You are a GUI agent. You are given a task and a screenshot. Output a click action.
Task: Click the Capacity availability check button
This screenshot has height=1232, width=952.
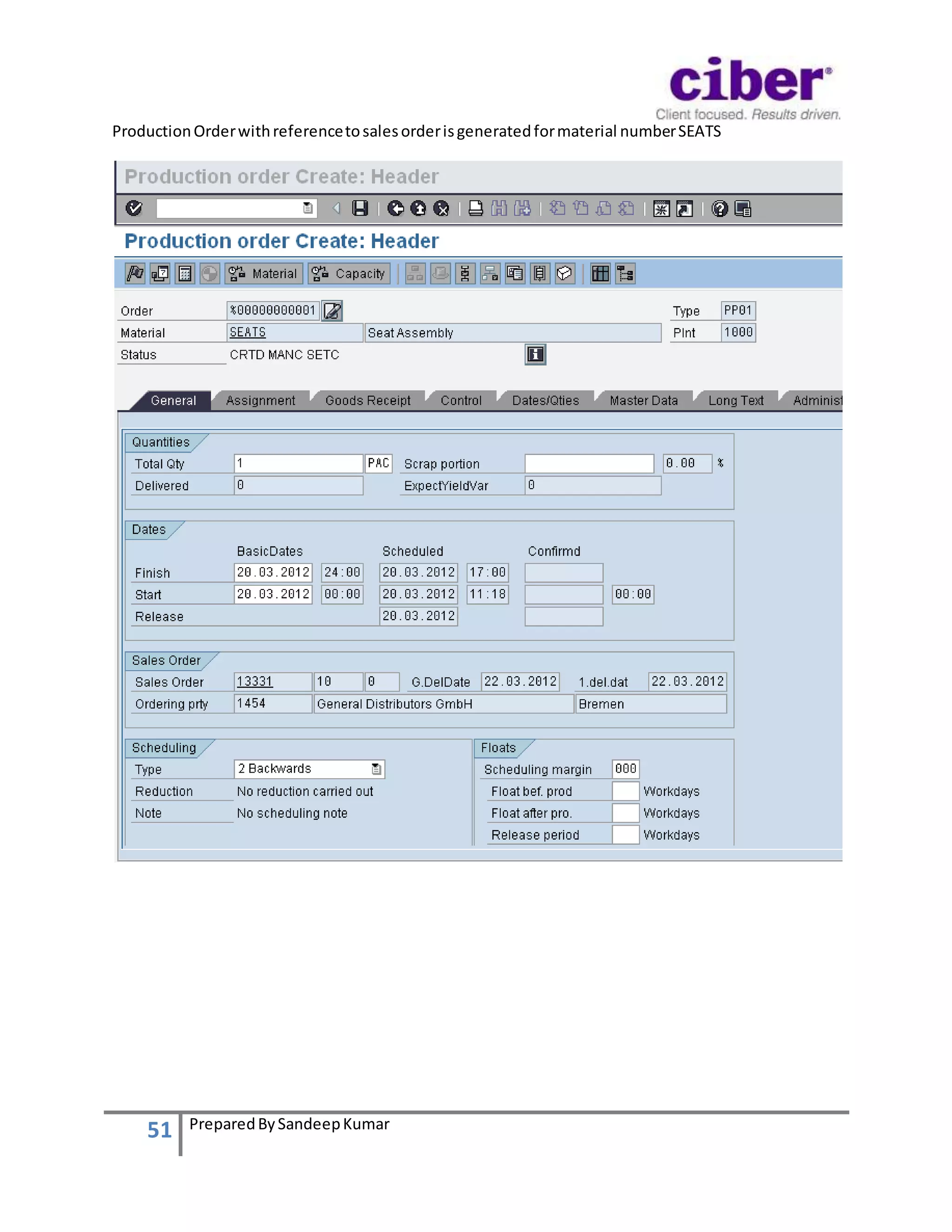(x=349, y=273)
